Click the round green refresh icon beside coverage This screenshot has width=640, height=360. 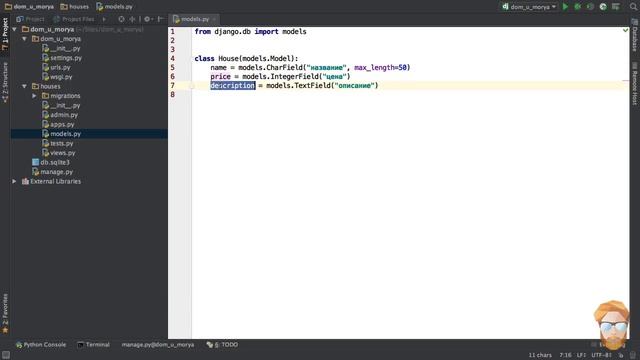603,7
